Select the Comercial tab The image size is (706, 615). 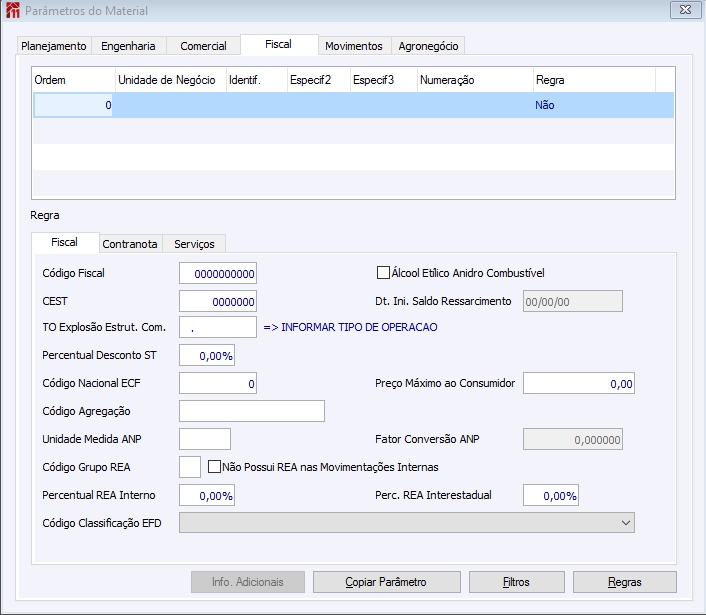coord(204,46)
